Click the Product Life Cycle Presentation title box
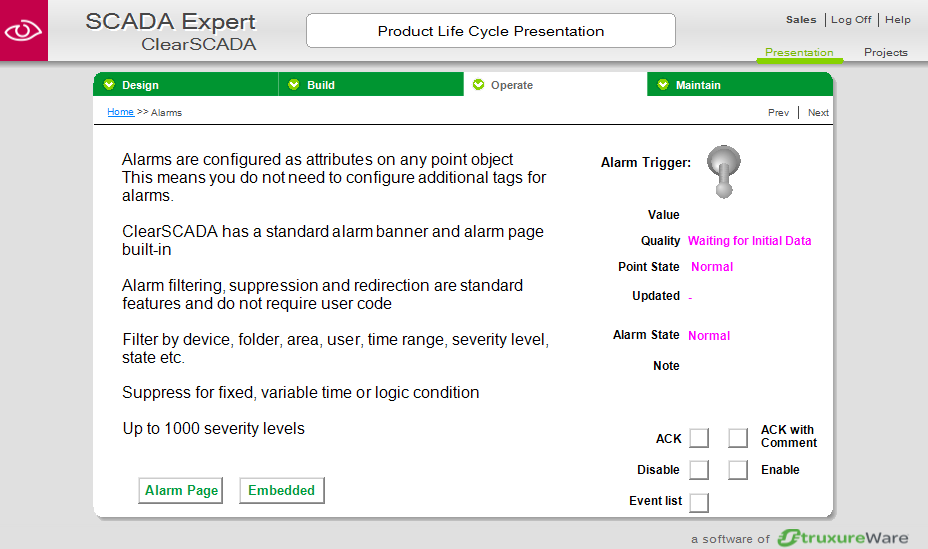Screen dimensions: 928x549 click(x=491, y=31)
